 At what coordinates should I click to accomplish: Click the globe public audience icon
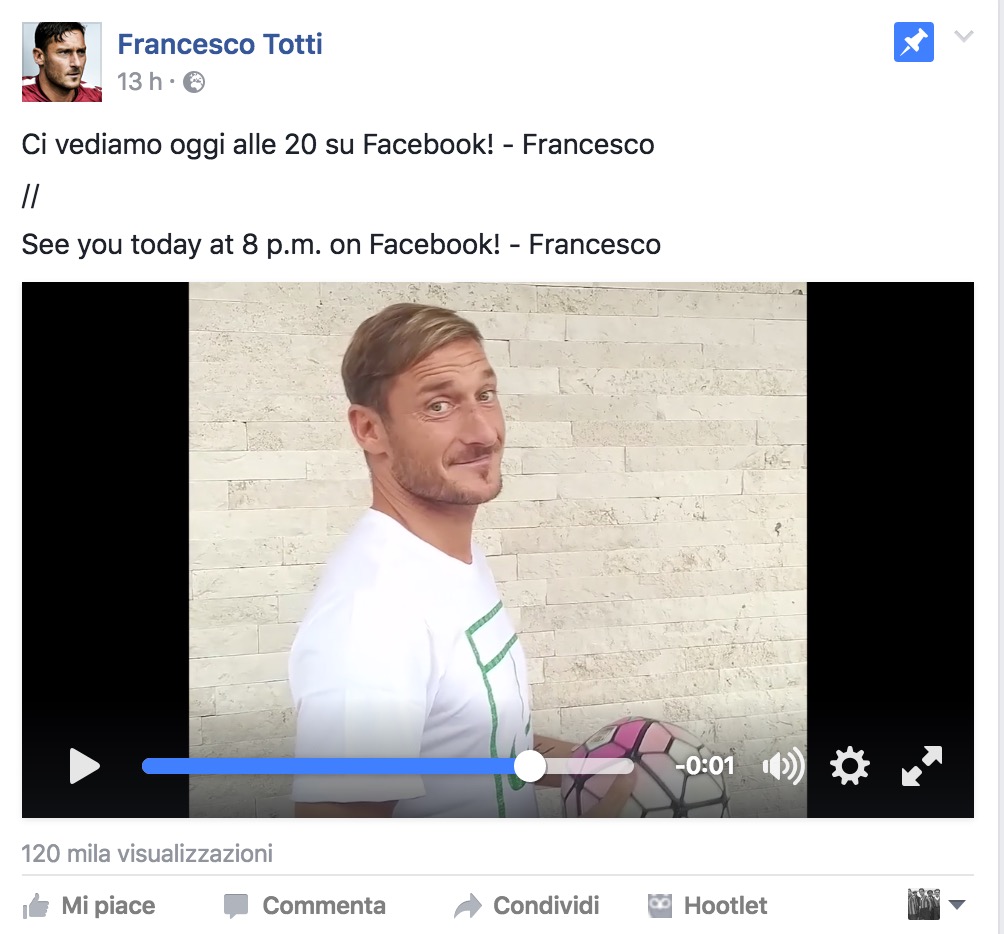[x=194, y=82]
